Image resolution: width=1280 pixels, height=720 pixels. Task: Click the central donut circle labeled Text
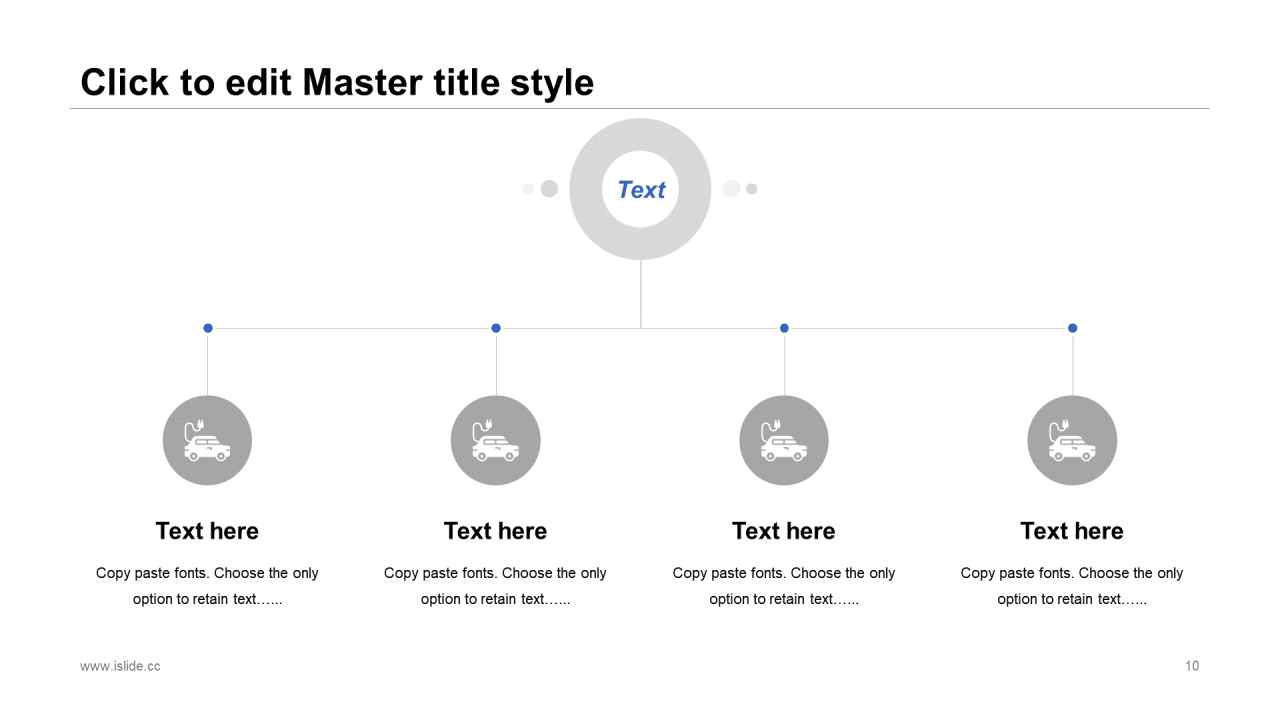point(640,189)
